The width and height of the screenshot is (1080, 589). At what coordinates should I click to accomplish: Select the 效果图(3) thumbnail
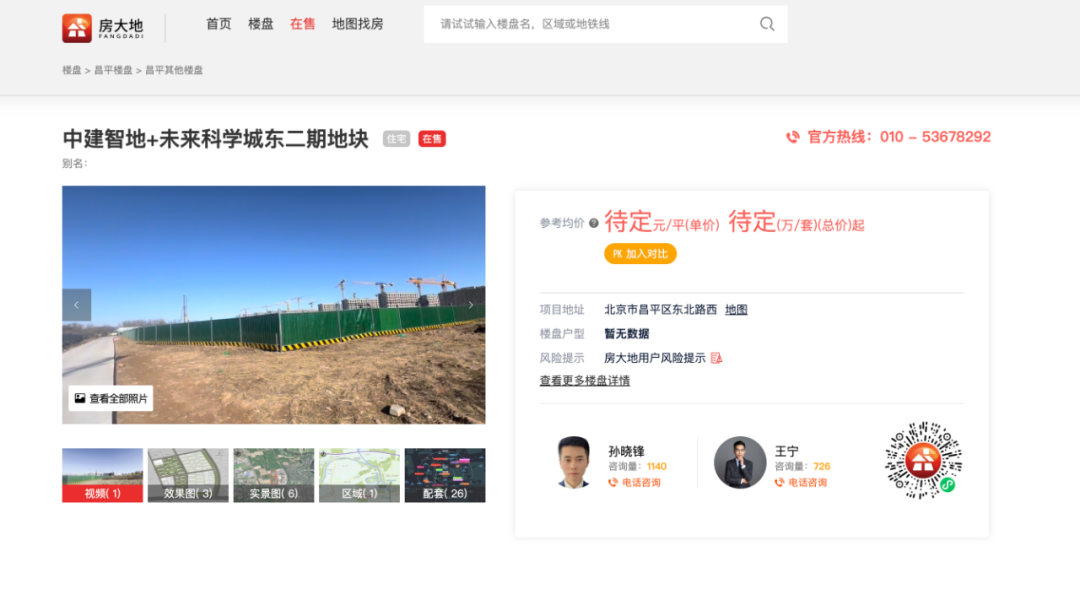point(188,475)
